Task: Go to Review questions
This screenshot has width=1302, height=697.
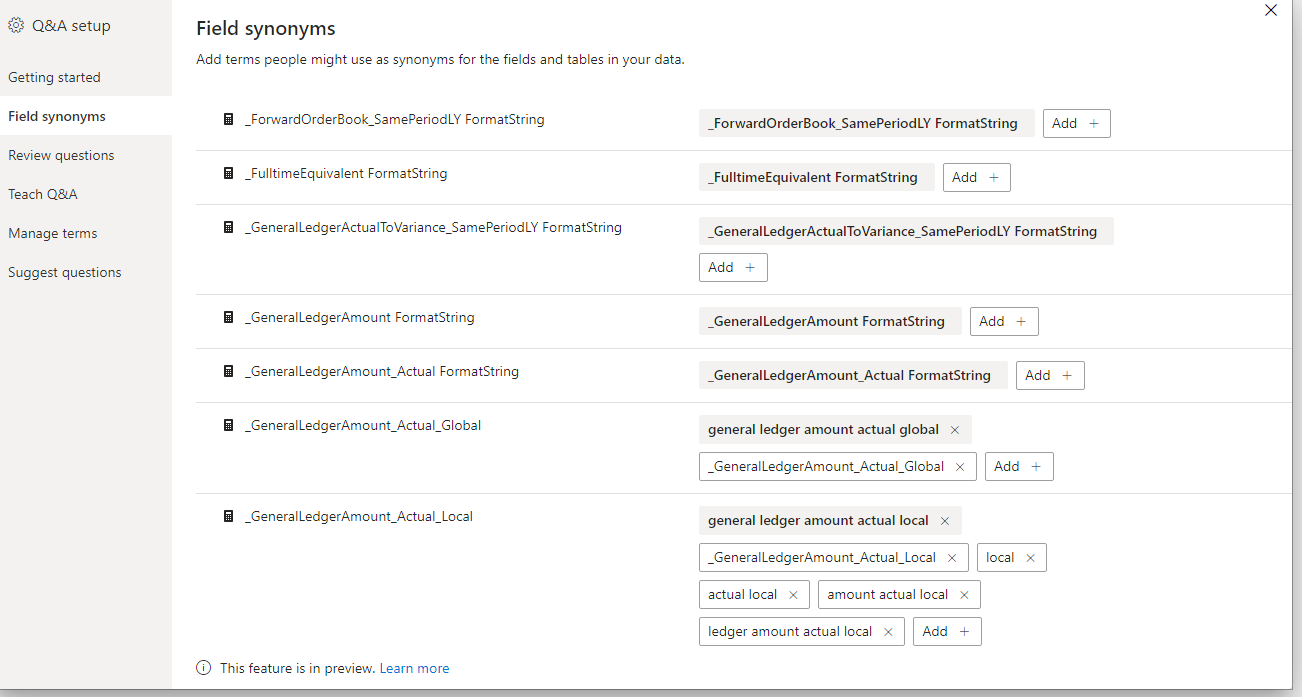Action: coord(86,155)
